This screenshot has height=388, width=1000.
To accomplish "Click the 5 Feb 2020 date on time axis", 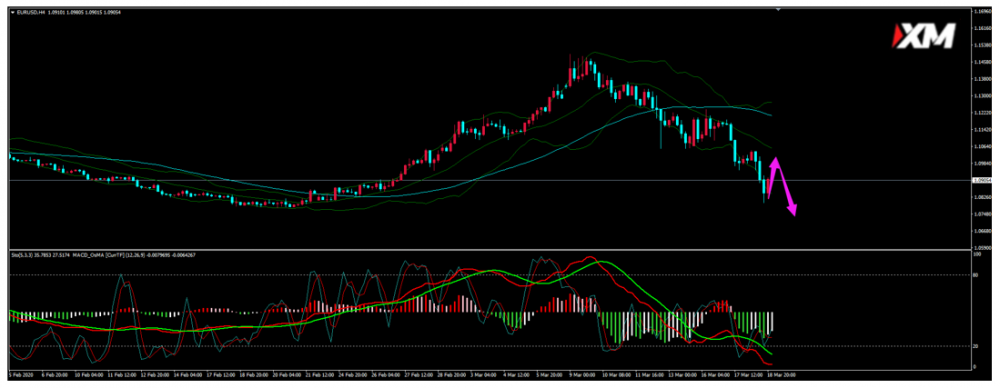I will coord(23,374).
